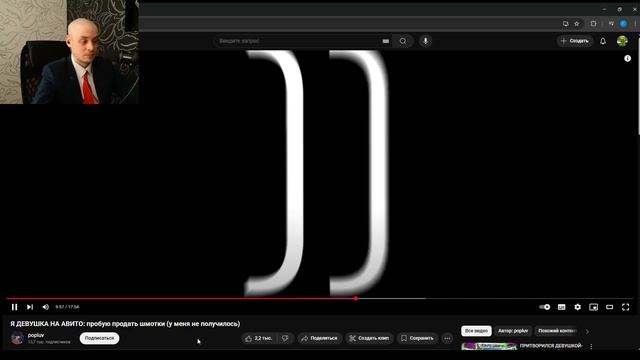The image size is (640, 360).
Task: Open more actions ellipsis menu
Action: coord(447,338)
